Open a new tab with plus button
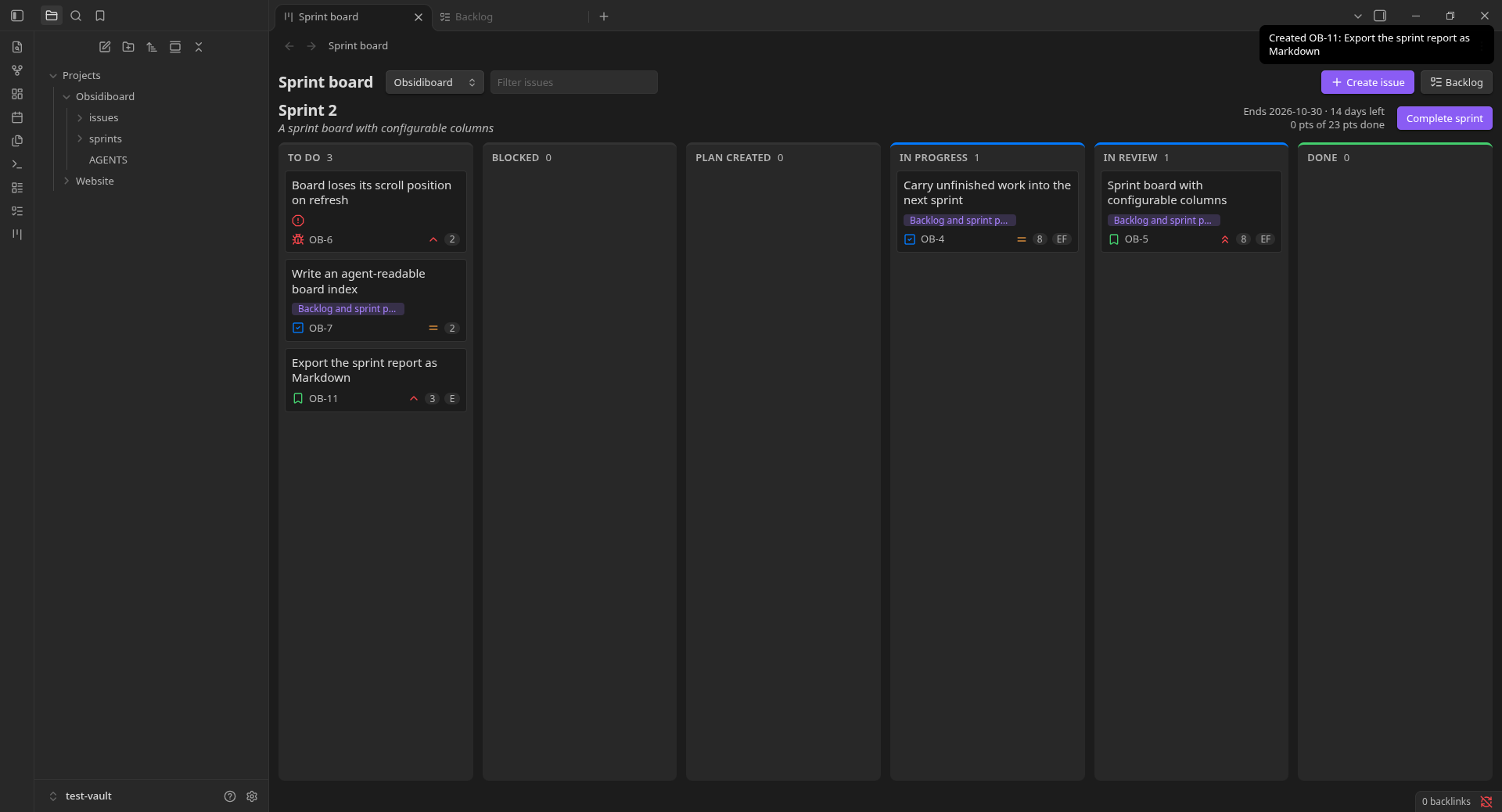The width and height of the screenshot is (1502, 812). tap(604, 16)
